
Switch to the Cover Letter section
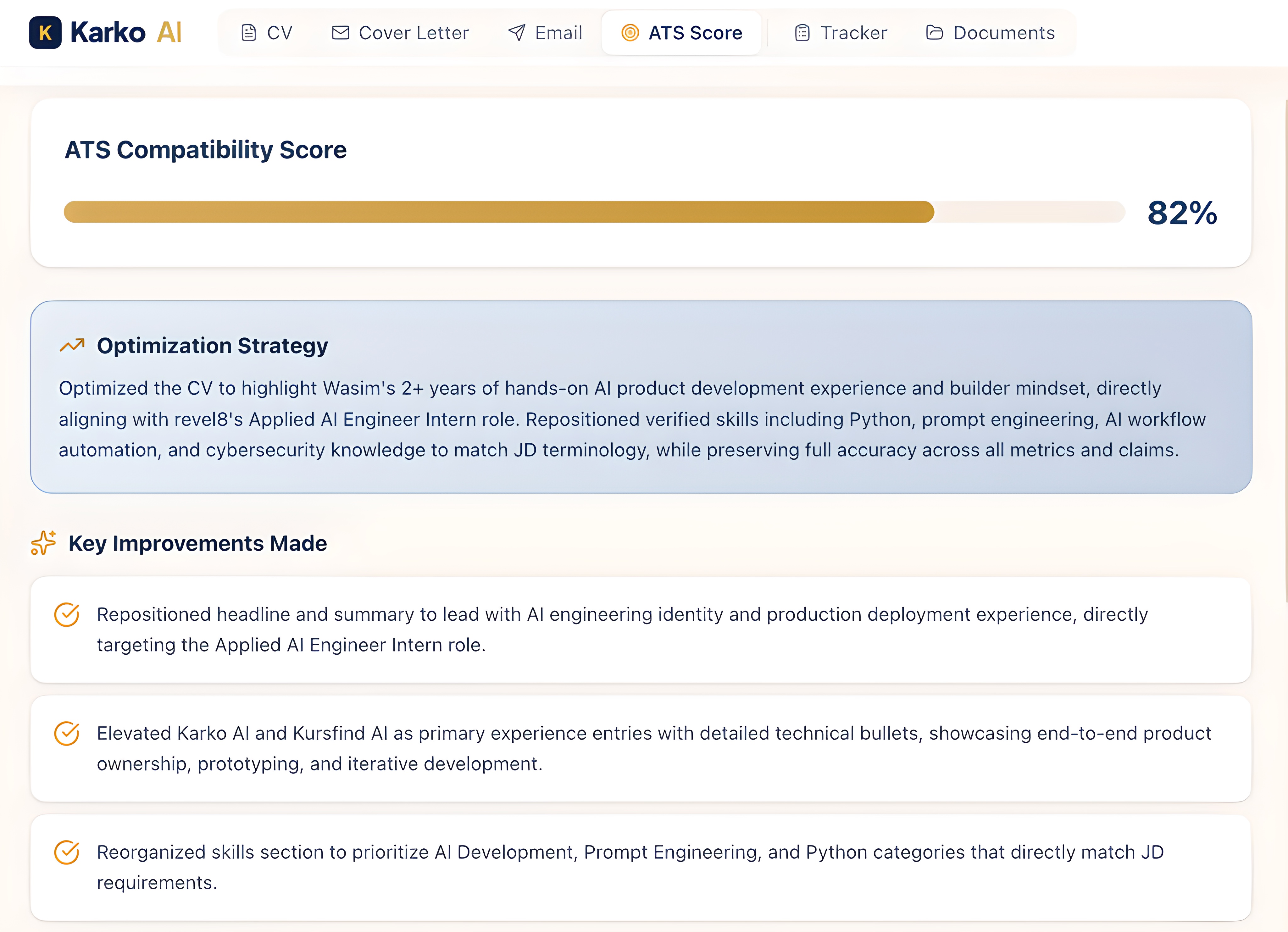[x=399, y=32]
